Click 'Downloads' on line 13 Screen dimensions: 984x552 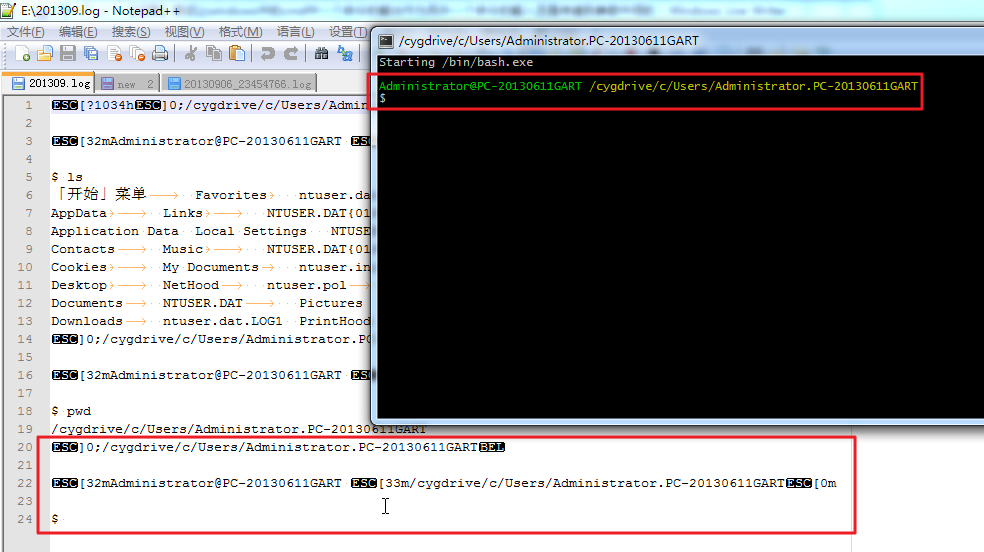click(87, 321)
